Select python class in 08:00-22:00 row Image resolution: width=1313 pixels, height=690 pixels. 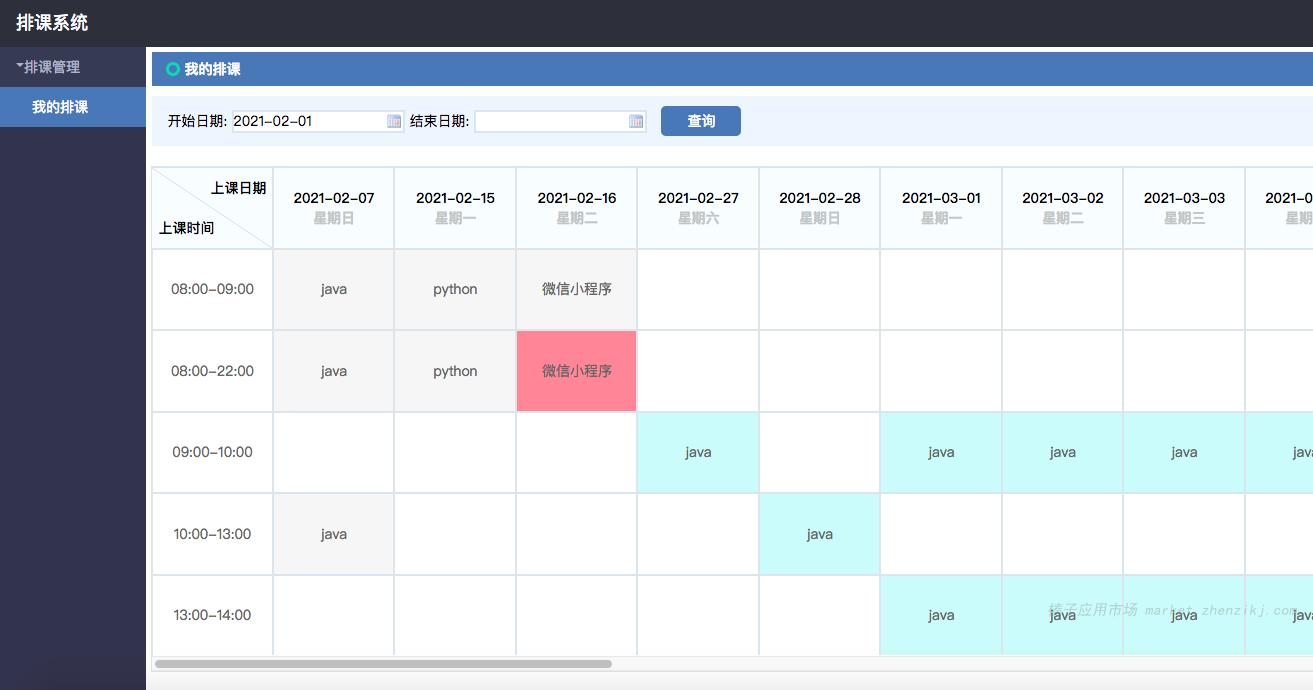coord(455,371)
